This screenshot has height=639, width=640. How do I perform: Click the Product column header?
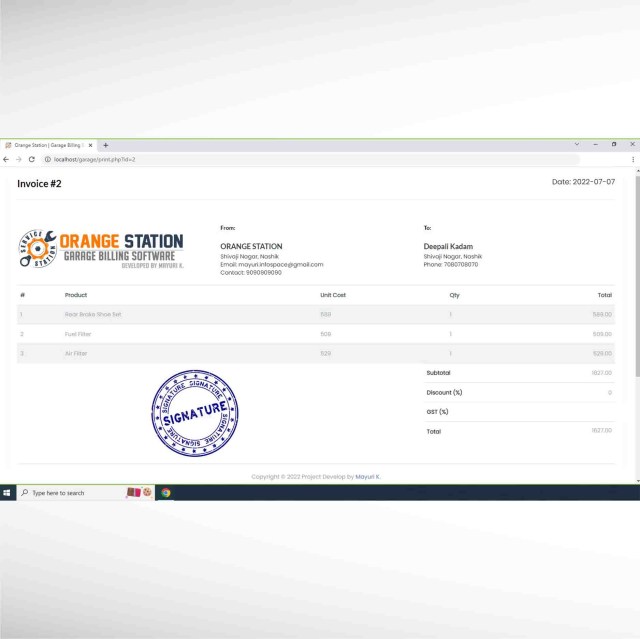[x=76, y=295]
